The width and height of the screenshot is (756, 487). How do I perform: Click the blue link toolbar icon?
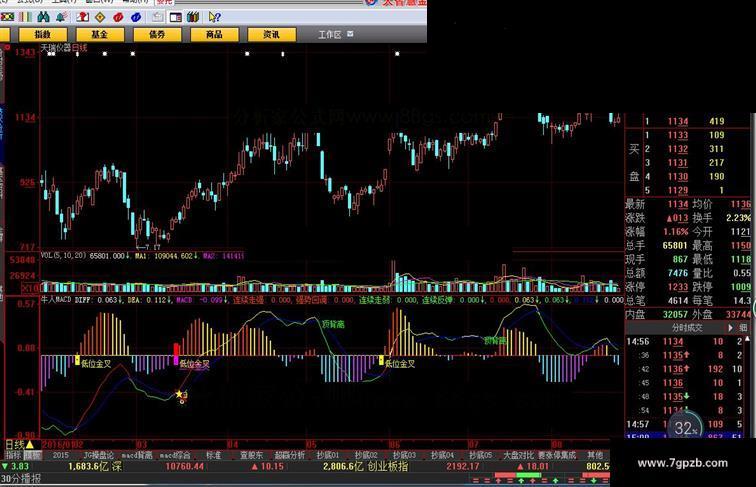click(136, 17)
